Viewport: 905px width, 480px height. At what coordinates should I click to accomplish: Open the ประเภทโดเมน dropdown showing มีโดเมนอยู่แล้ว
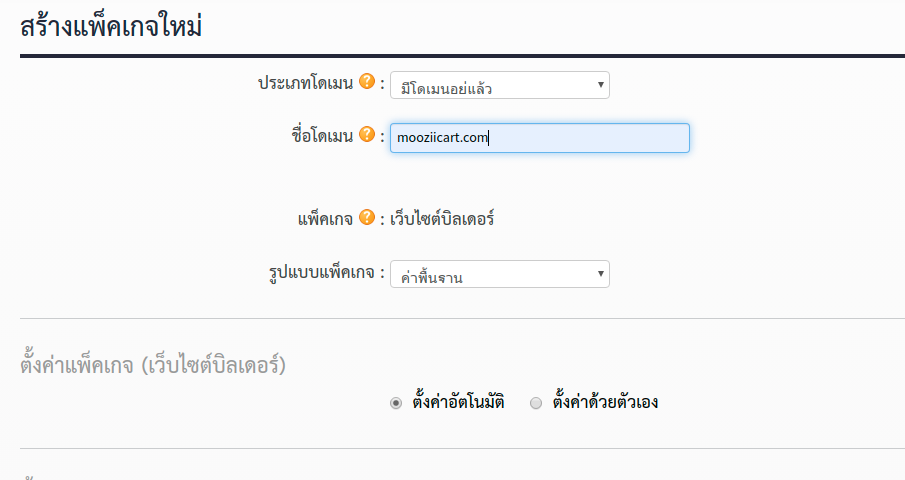tap(500, 85)
